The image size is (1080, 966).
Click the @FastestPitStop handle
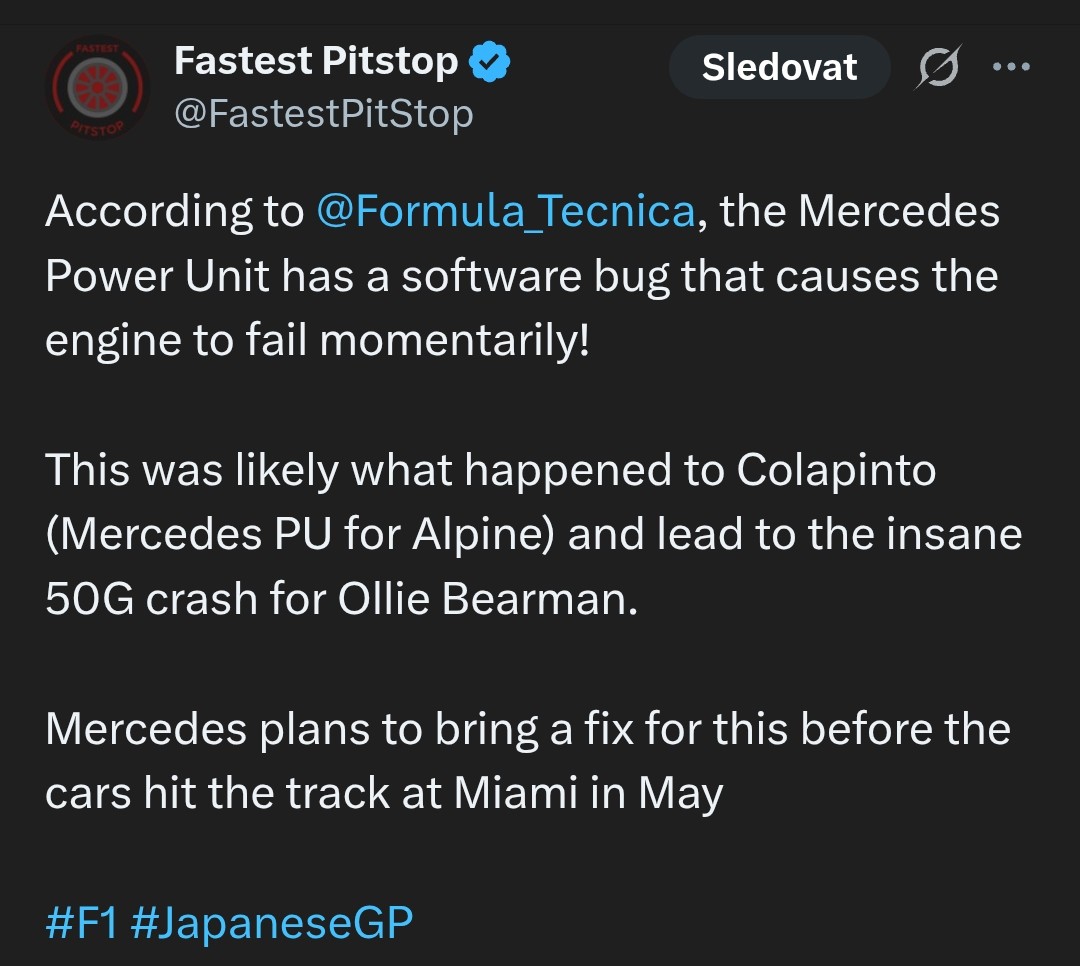[x=323, y=114]
